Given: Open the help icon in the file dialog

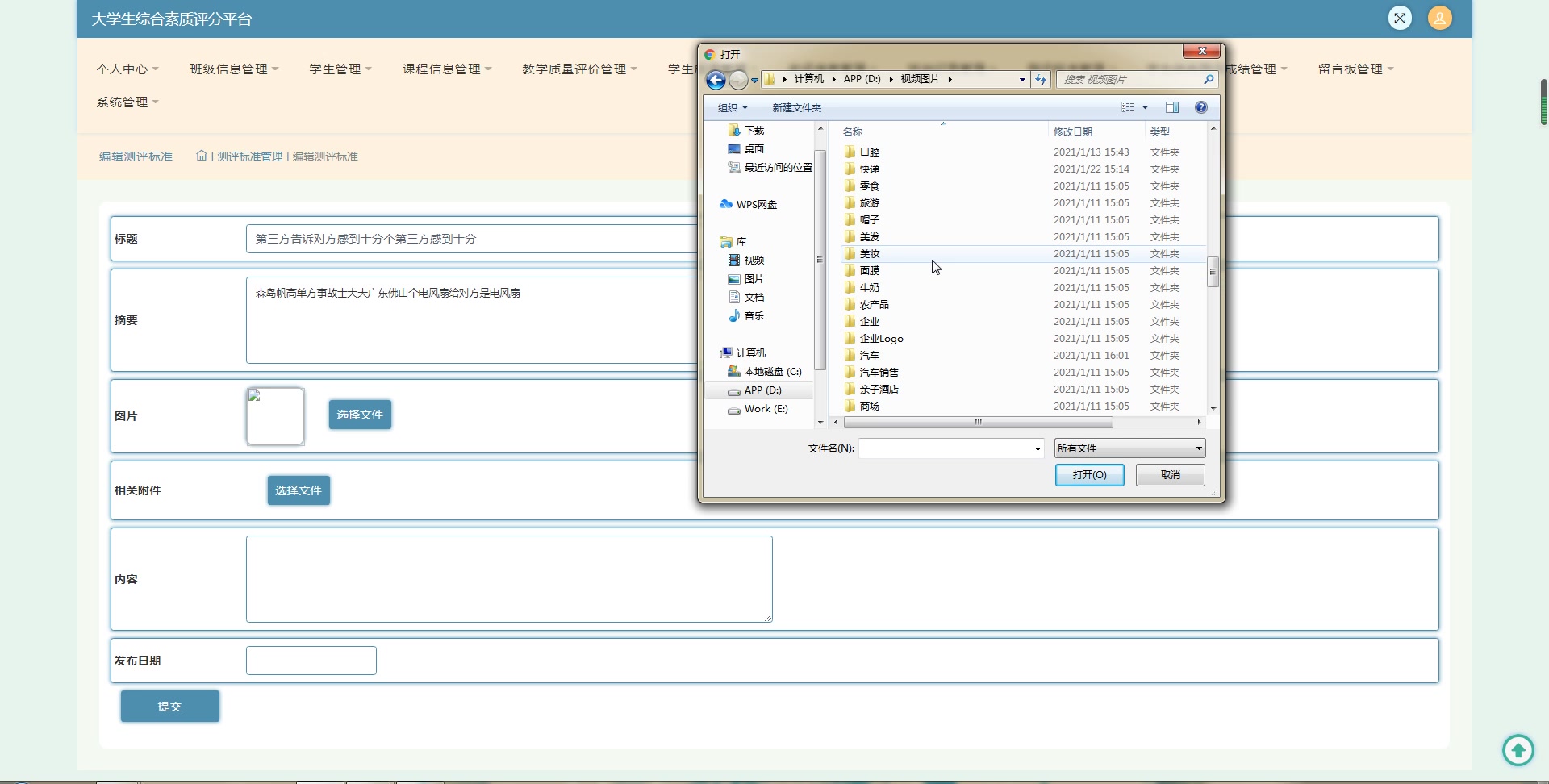Looking at the screenshot, I should point(1201,107).
